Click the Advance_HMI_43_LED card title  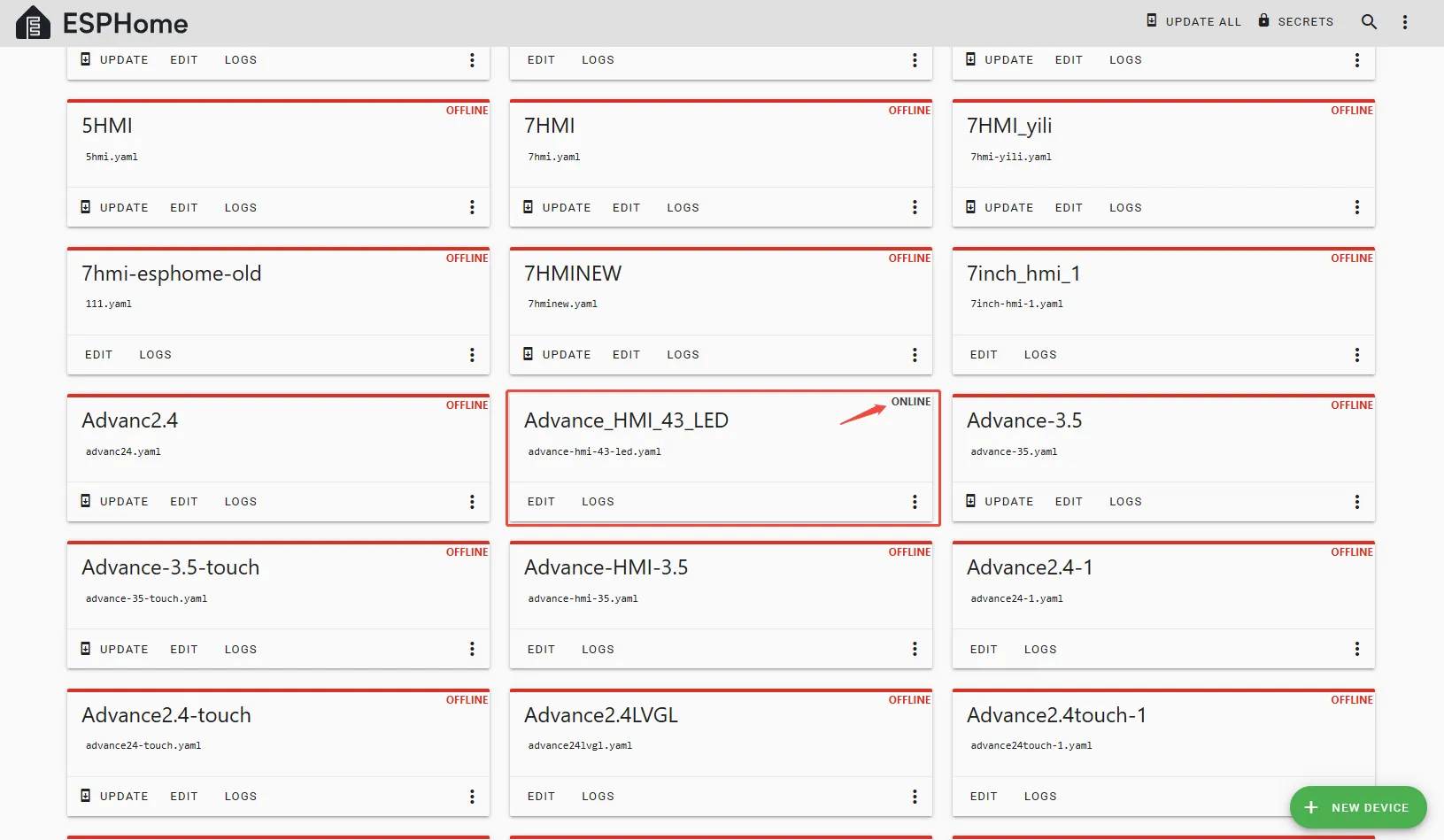[x=626, y=420]
